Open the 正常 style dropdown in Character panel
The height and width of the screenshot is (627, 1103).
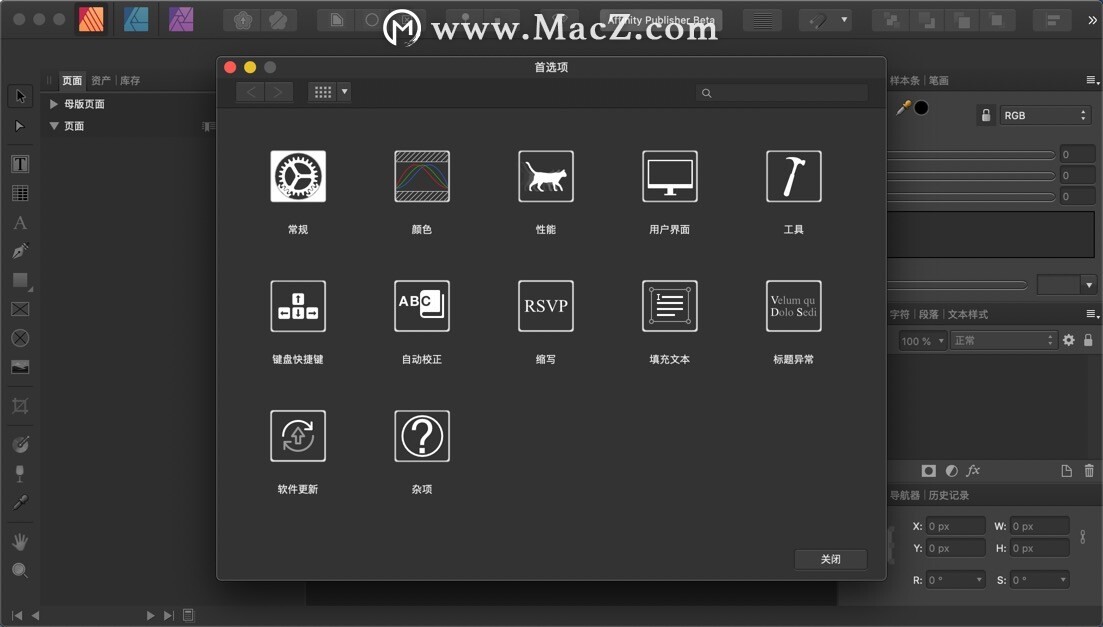coord(1003,340)
